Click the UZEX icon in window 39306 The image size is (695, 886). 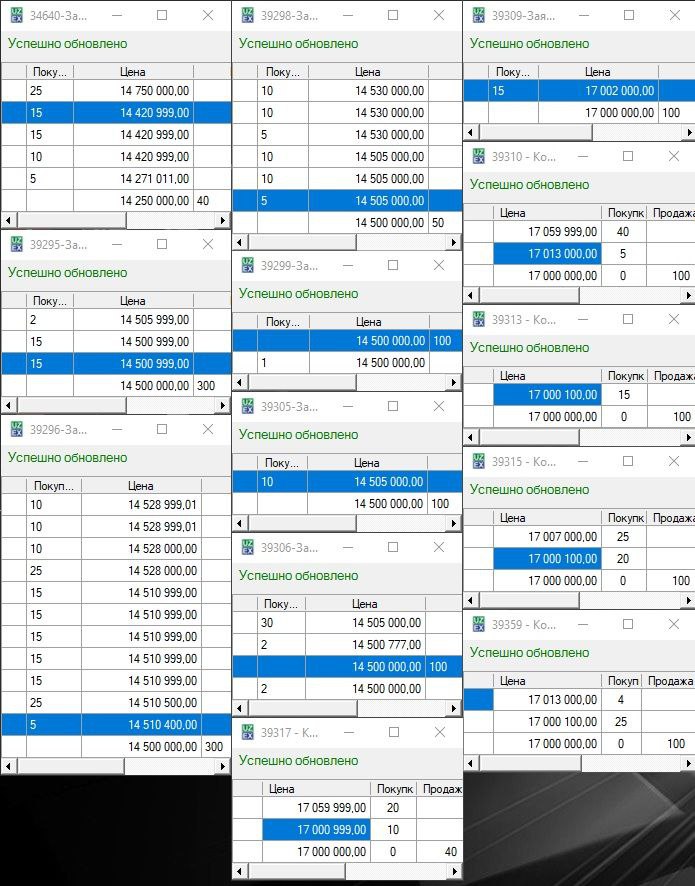tap(247, 548)
